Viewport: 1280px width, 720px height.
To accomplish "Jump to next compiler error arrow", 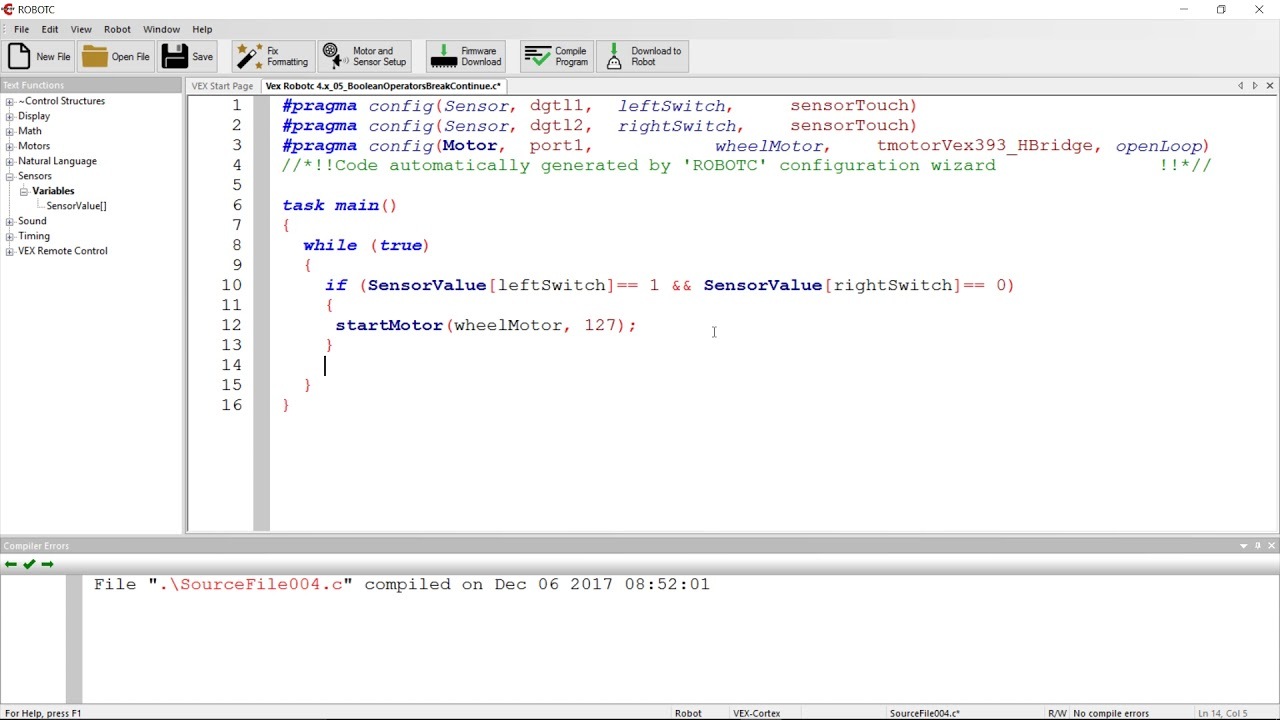I will pos(47,565).
